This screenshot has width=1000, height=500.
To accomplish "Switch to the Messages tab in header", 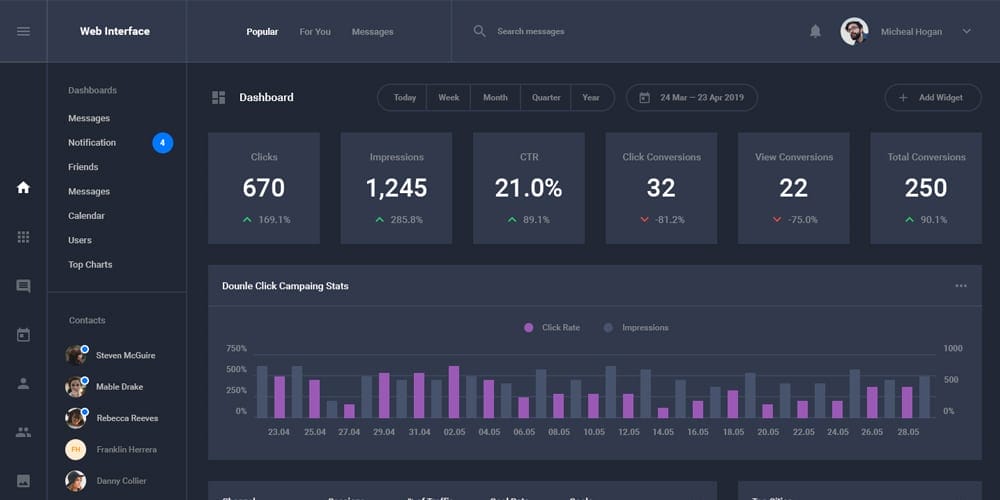I will click(x=372, y=31).
